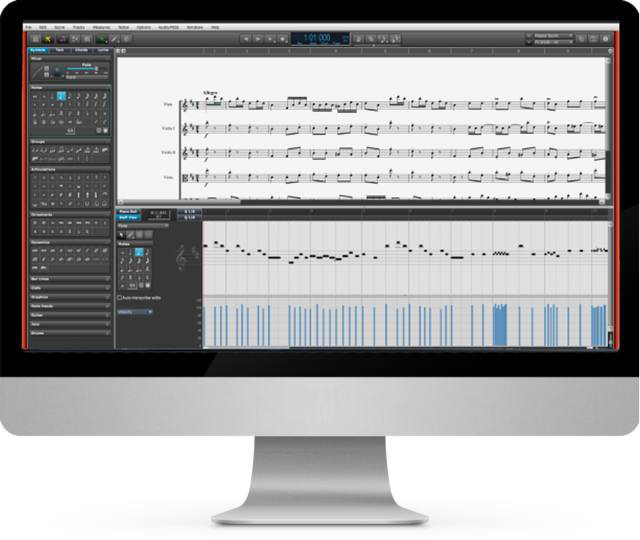Open the Tracks menu
This screenshot has width=640, height=540.
[x=78, y=26]
